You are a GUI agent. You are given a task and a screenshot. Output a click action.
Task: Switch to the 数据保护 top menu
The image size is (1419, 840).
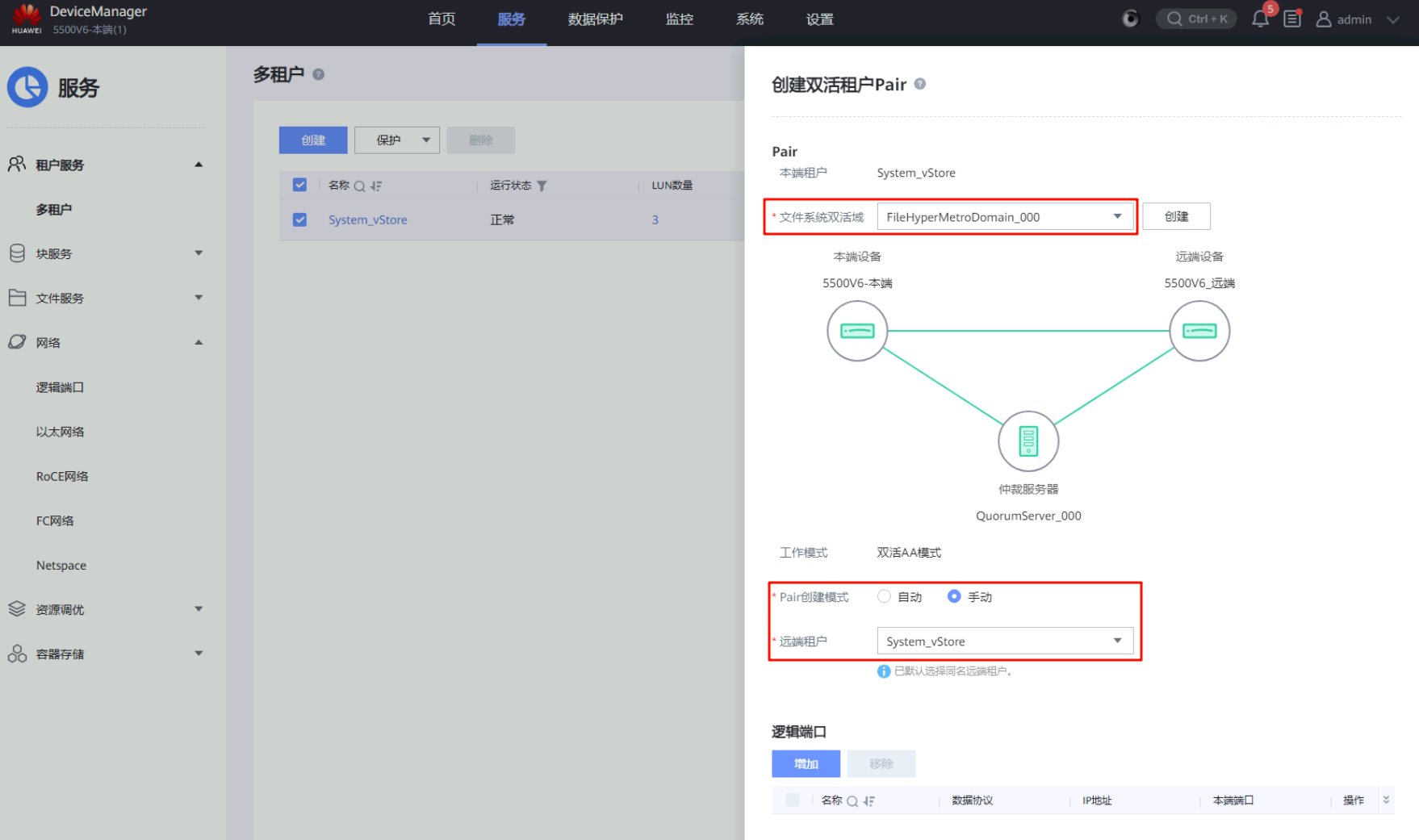tap(595, 19)
